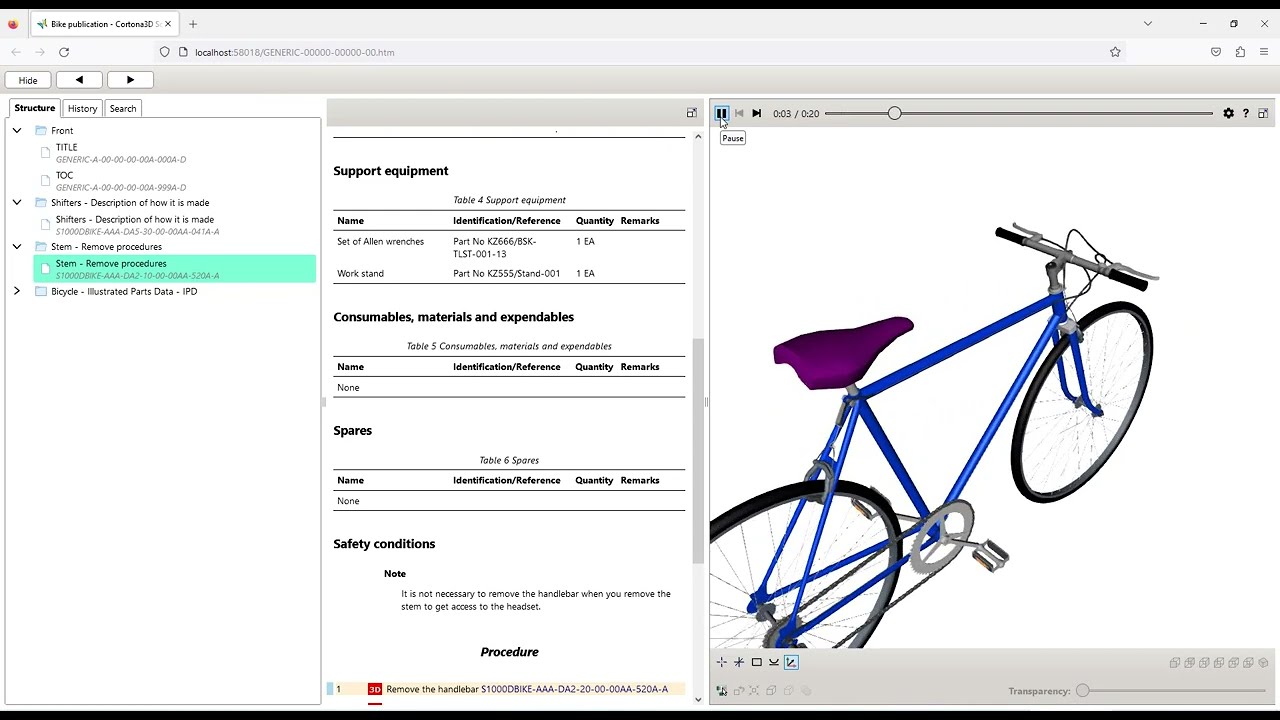This screenshot has width=1280, height=720.
Task: Switch to the Search tab
Action: 123,108
